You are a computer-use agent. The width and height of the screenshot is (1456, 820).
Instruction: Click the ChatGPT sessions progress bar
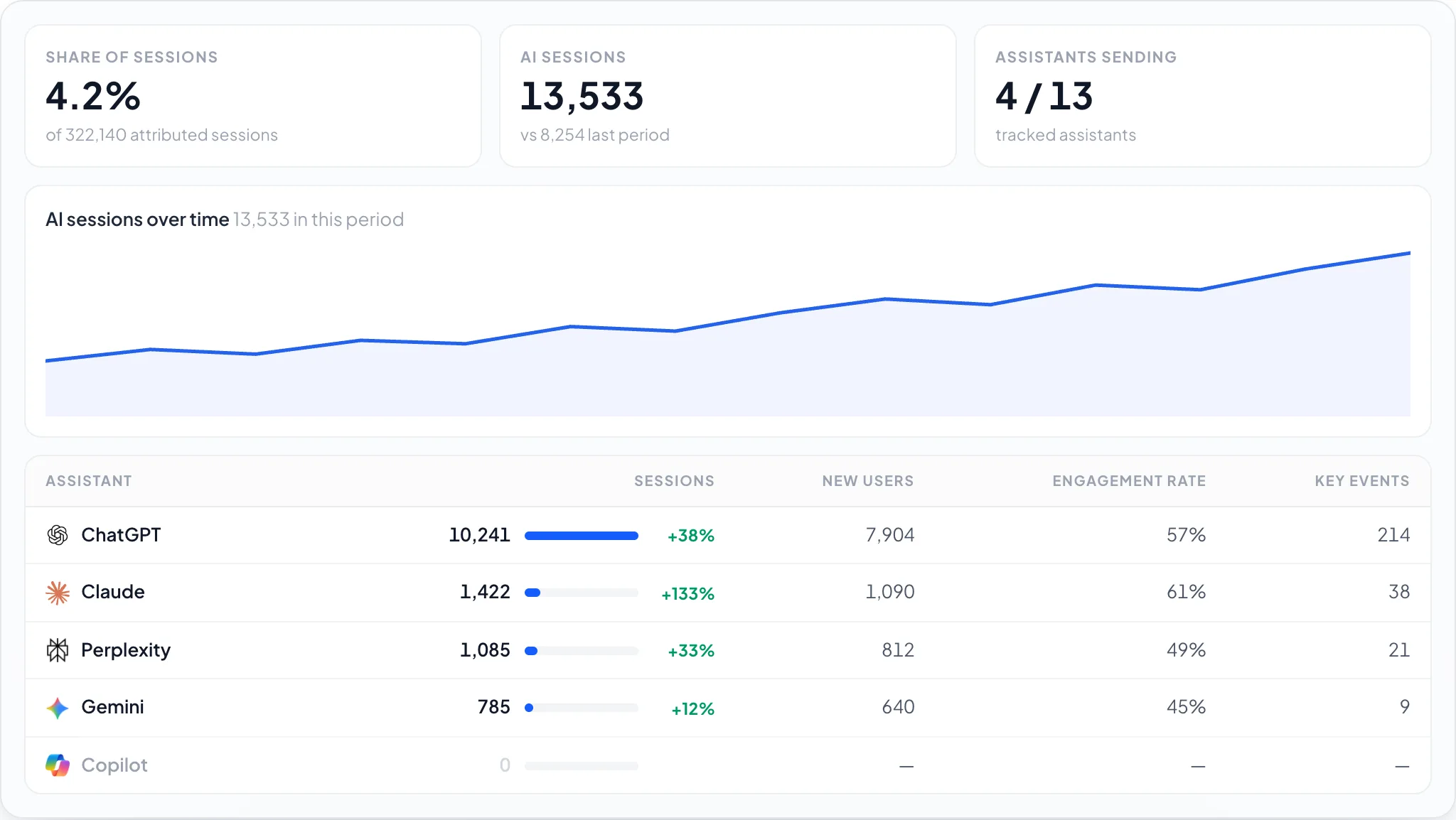click(582, 536)
